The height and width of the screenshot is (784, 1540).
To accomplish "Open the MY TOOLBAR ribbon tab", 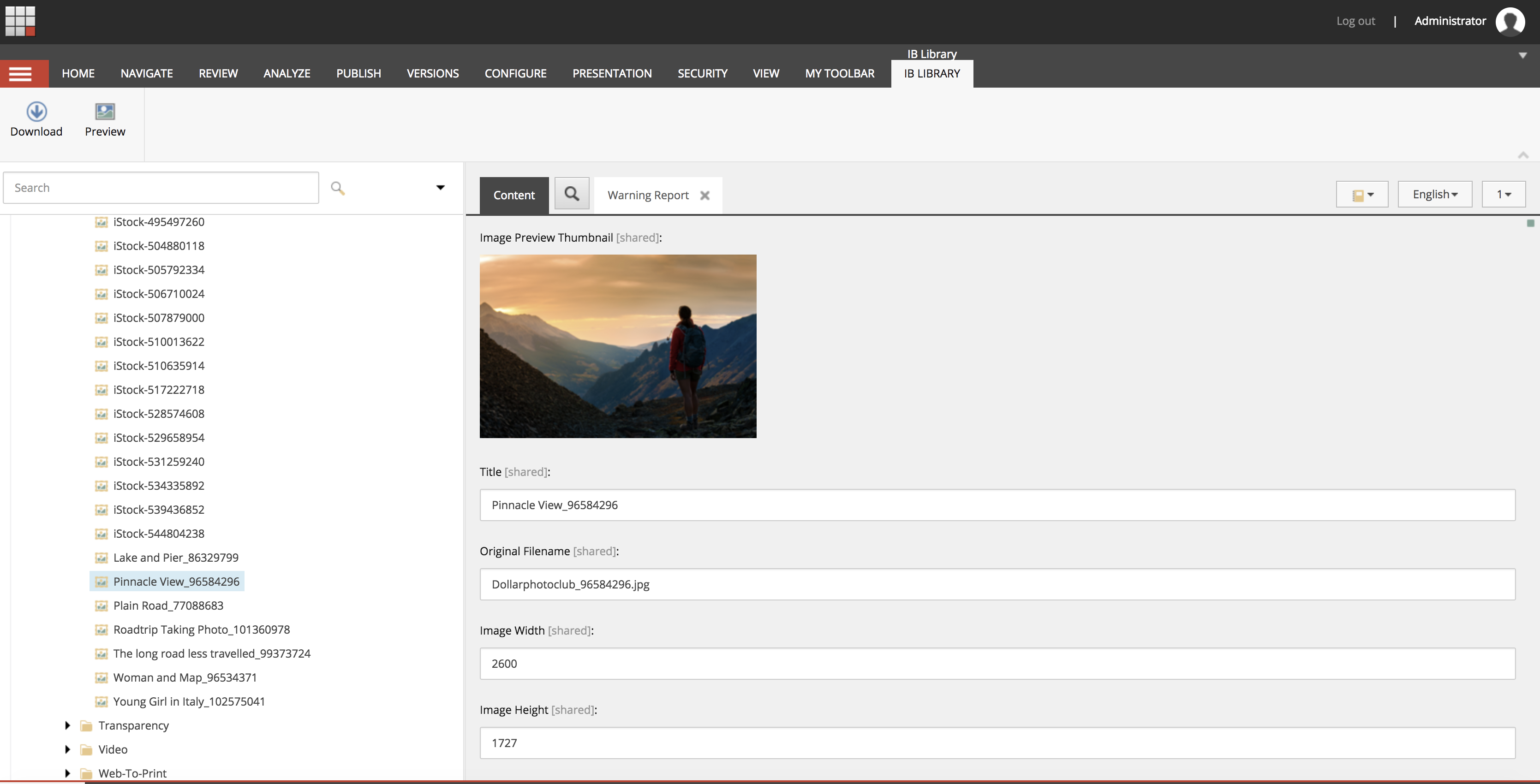I will pyautogui.click(x=839, y=73).
